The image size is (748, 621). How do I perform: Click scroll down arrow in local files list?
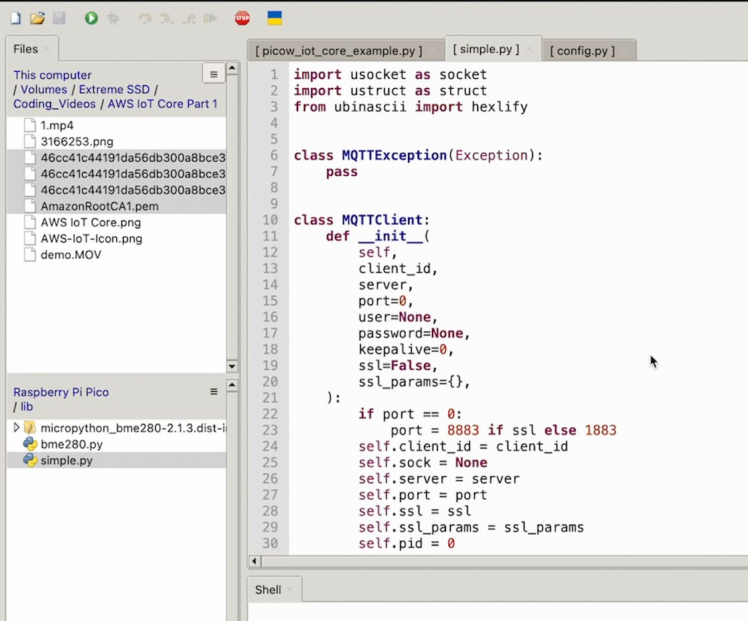coord(232,366)
